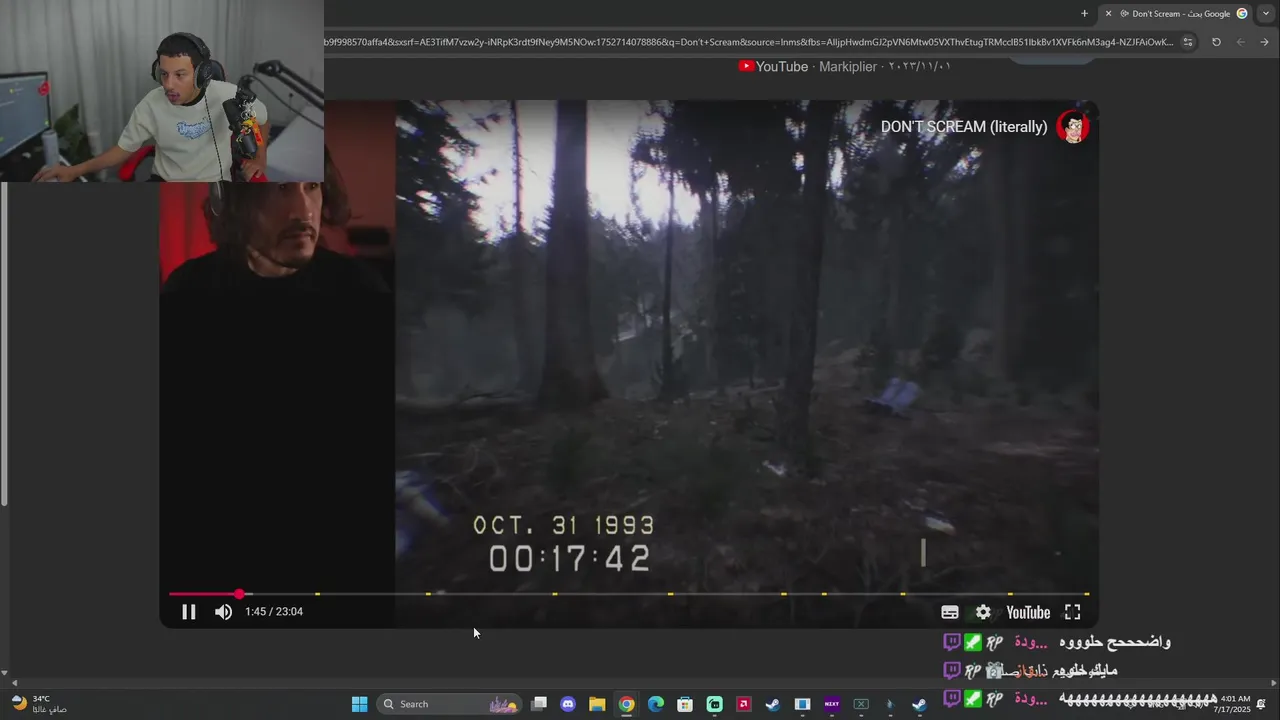Image resolution: width=1280 pixels, height=720 pixels.
Task: Close the Don't Scream Google tab
Action: (1108, 13)
